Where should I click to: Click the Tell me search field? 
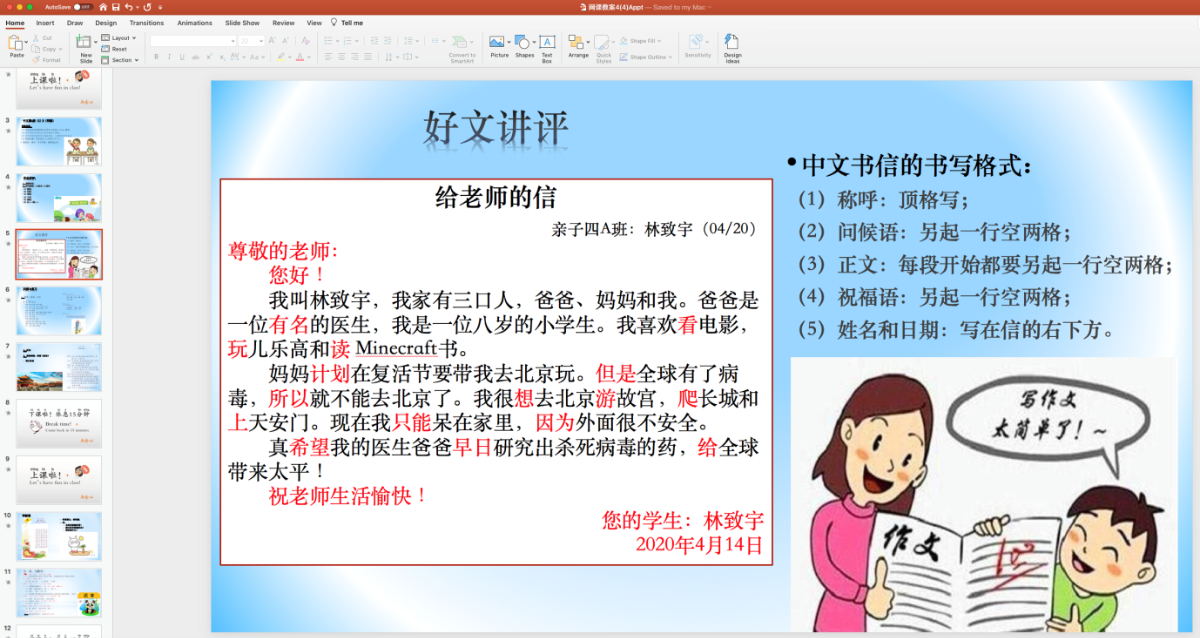[351, 22]
